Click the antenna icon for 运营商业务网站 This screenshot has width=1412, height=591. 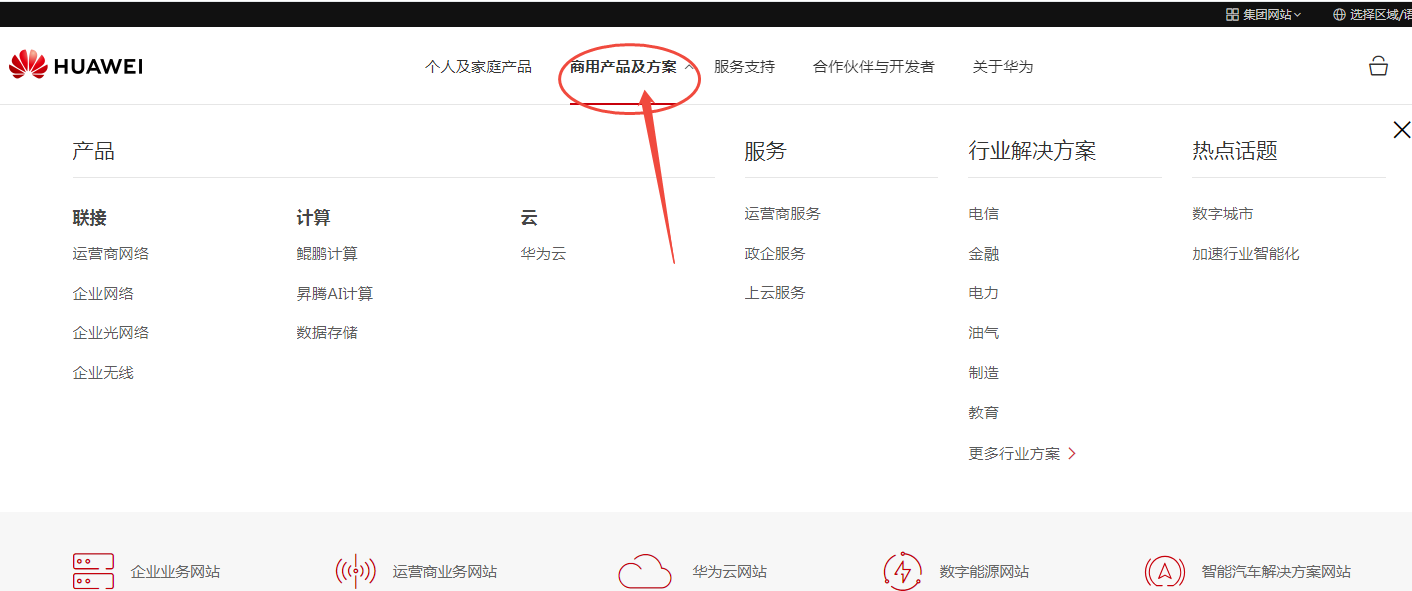tap(355, 571)
